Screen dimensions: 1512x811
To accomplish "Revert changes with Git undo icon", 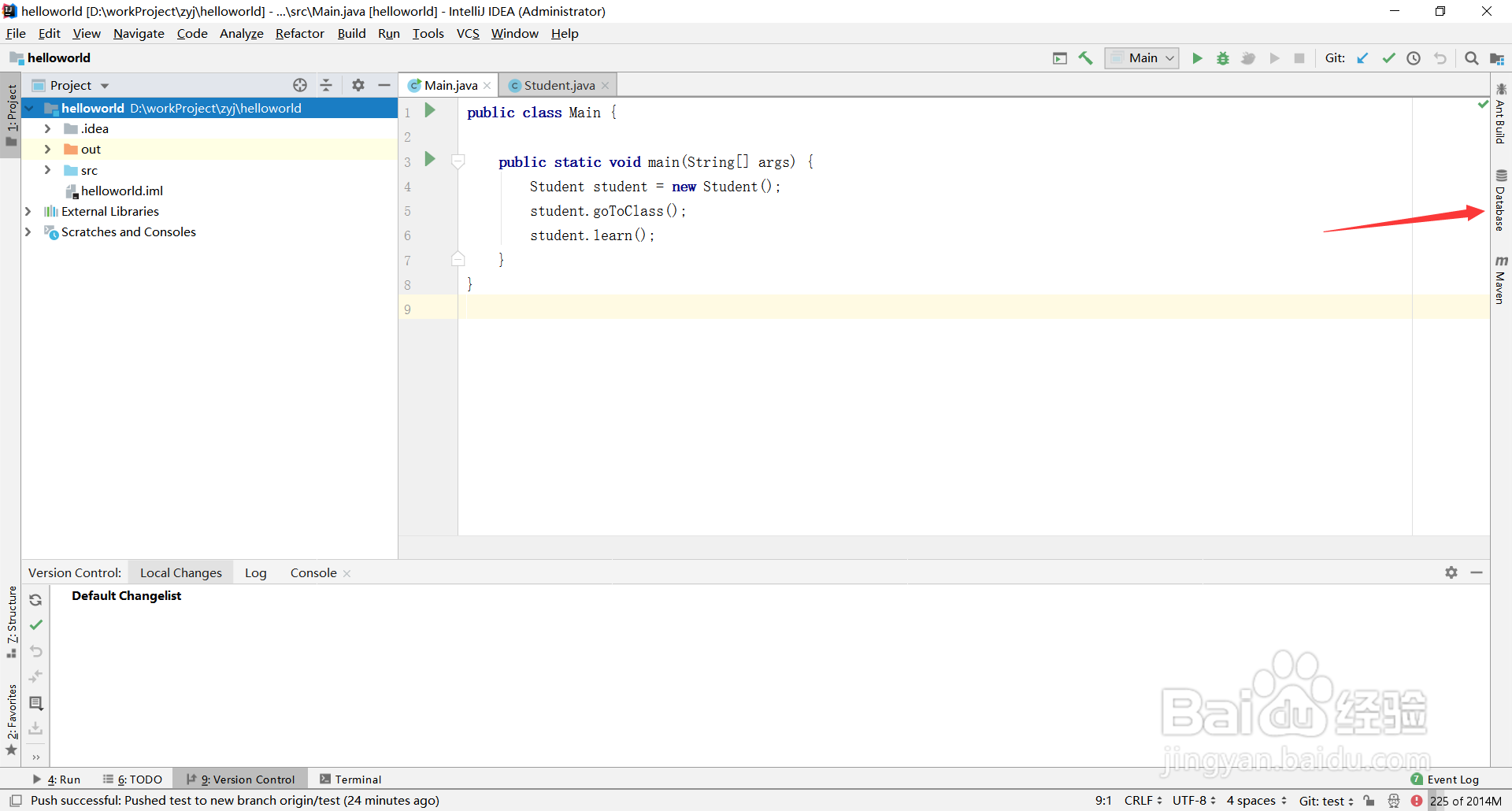I will pos(1440,58).
